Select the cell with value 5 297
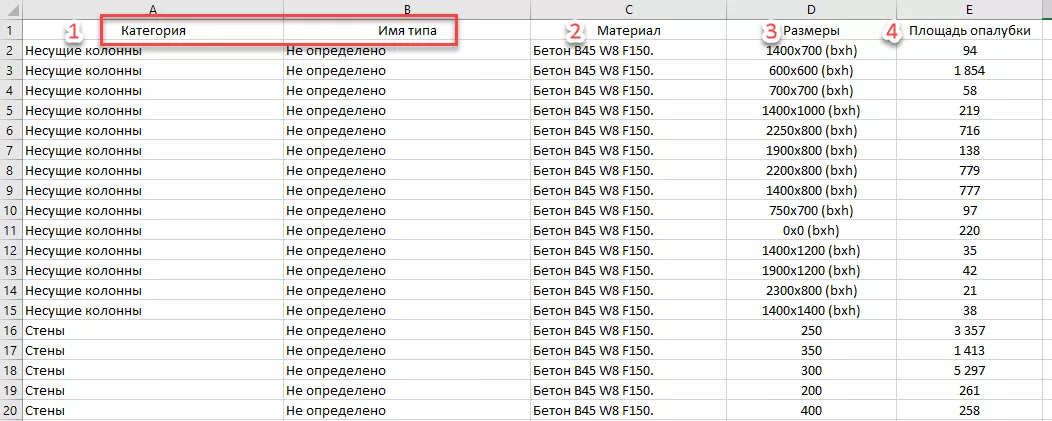Image resolution: width=1052 pixels, height=421 pixels. tap(969, 371)
